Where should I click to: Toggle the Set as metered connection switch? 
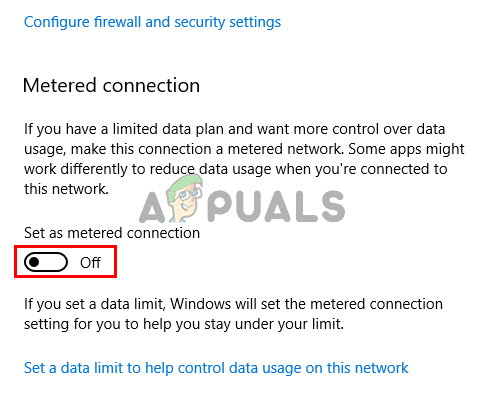(46, 262)
